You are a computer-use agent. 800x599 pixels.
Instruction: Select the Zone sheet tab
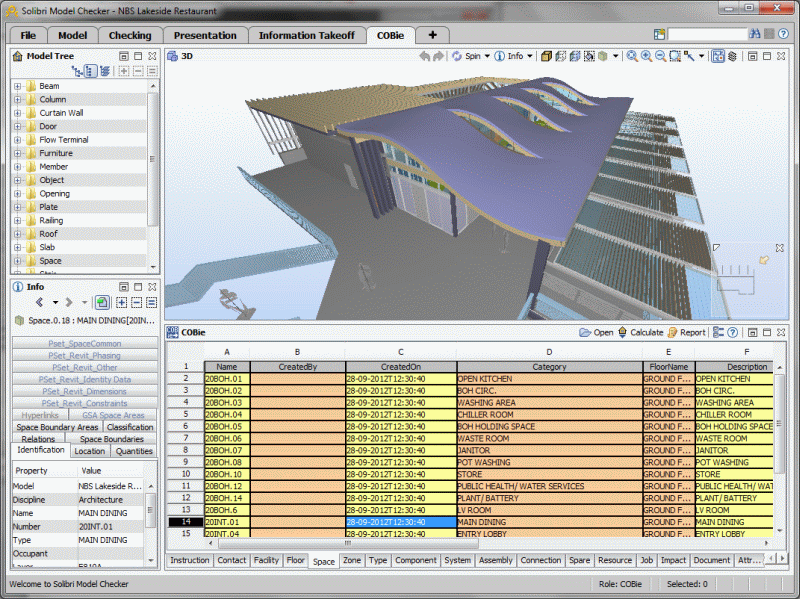point(352,561)
